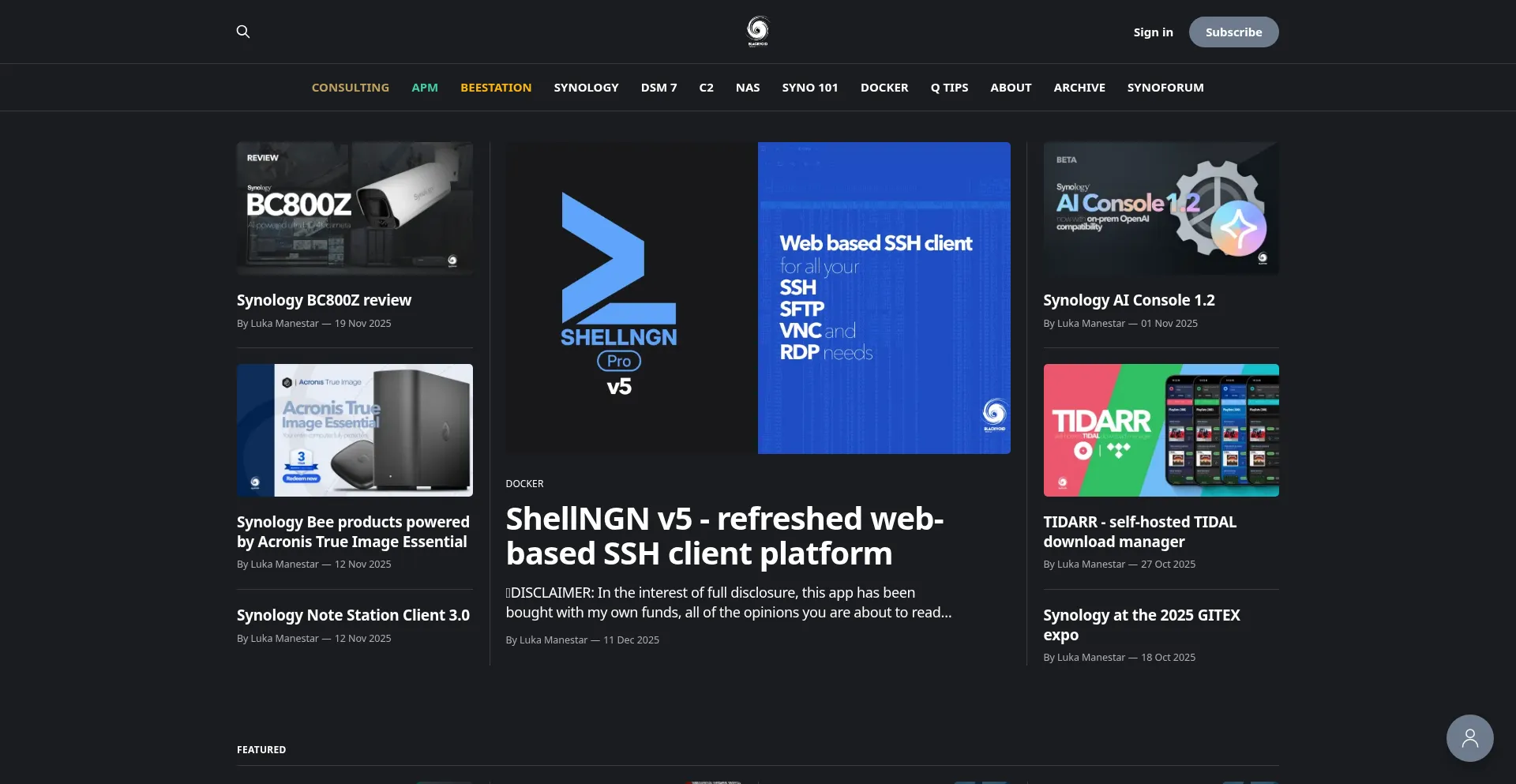Click the DOCKER tag above the headline
The width and height of the screenshot is (1516, 784).
[x=524, y=484]
